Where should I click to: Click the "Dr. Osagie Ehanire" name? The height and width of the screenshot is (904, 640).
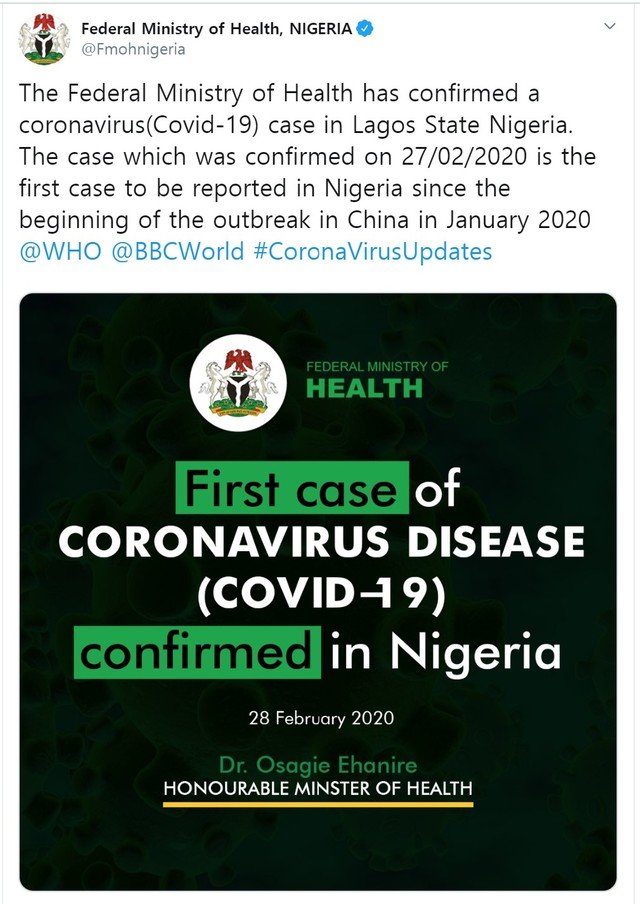click(319, 764)
